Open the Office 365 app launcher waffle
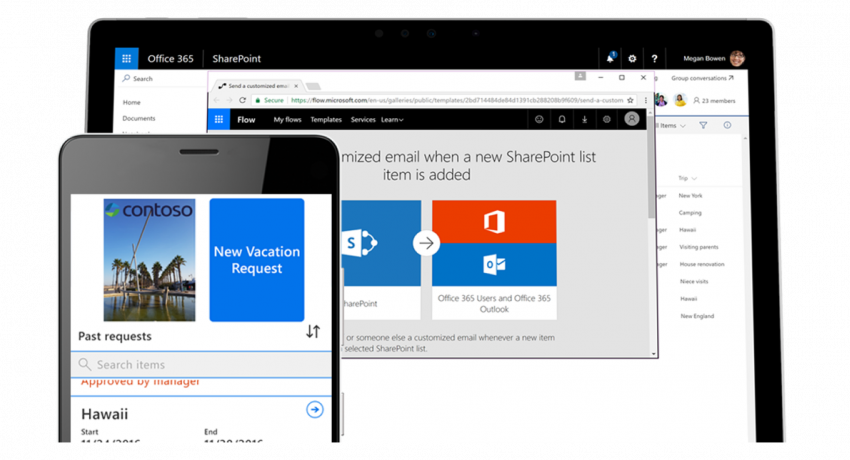 click(126, 59)
